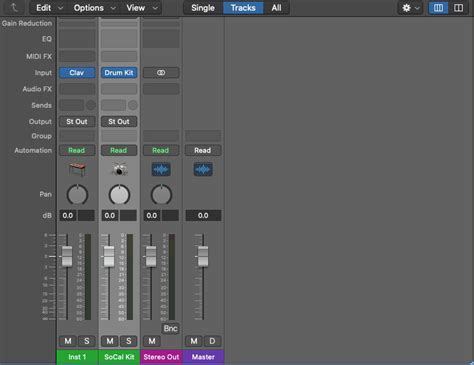Click the Bnc bounce button
The image size is (474, 365).
pos(170,329)
